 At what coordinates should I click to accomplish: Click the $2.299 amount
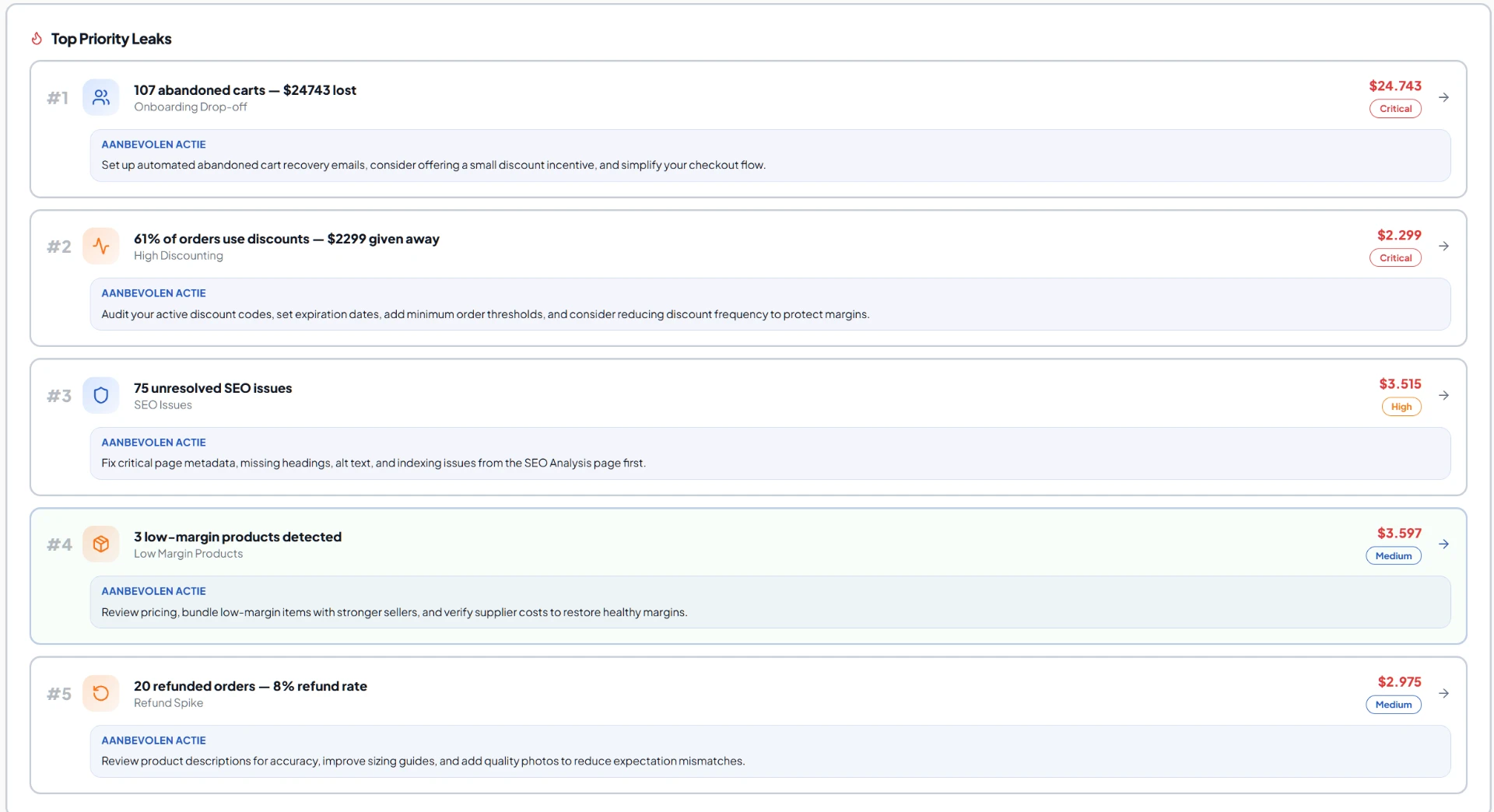(1399, 235)
